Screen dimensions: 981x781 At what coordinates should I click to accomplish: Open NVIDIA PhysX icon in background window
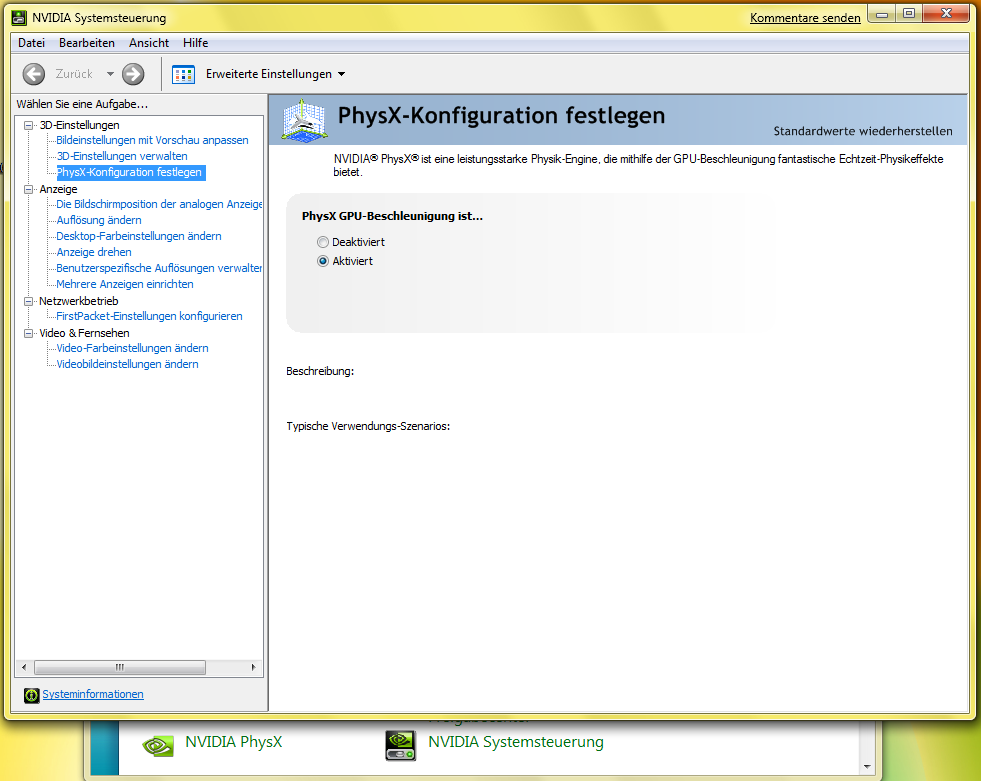158,745
